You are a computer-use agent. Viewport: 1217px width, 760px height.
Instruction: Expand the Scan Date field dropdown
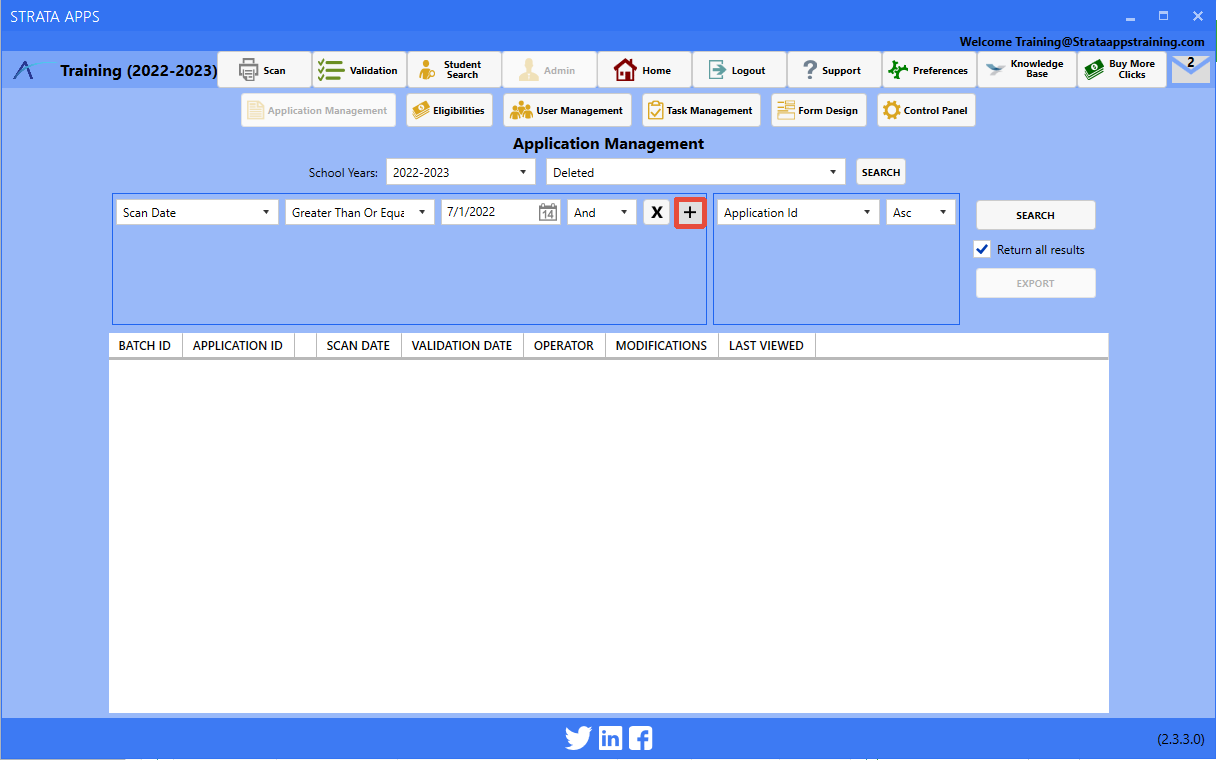coord(197,212)
